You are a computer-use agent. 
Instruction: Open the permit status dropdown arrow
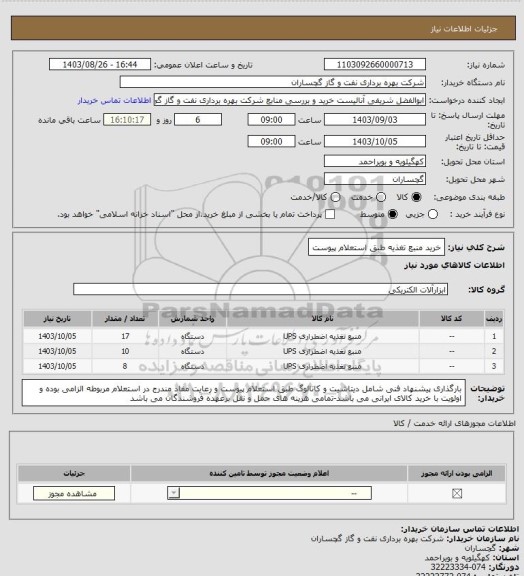click(173, 493)
